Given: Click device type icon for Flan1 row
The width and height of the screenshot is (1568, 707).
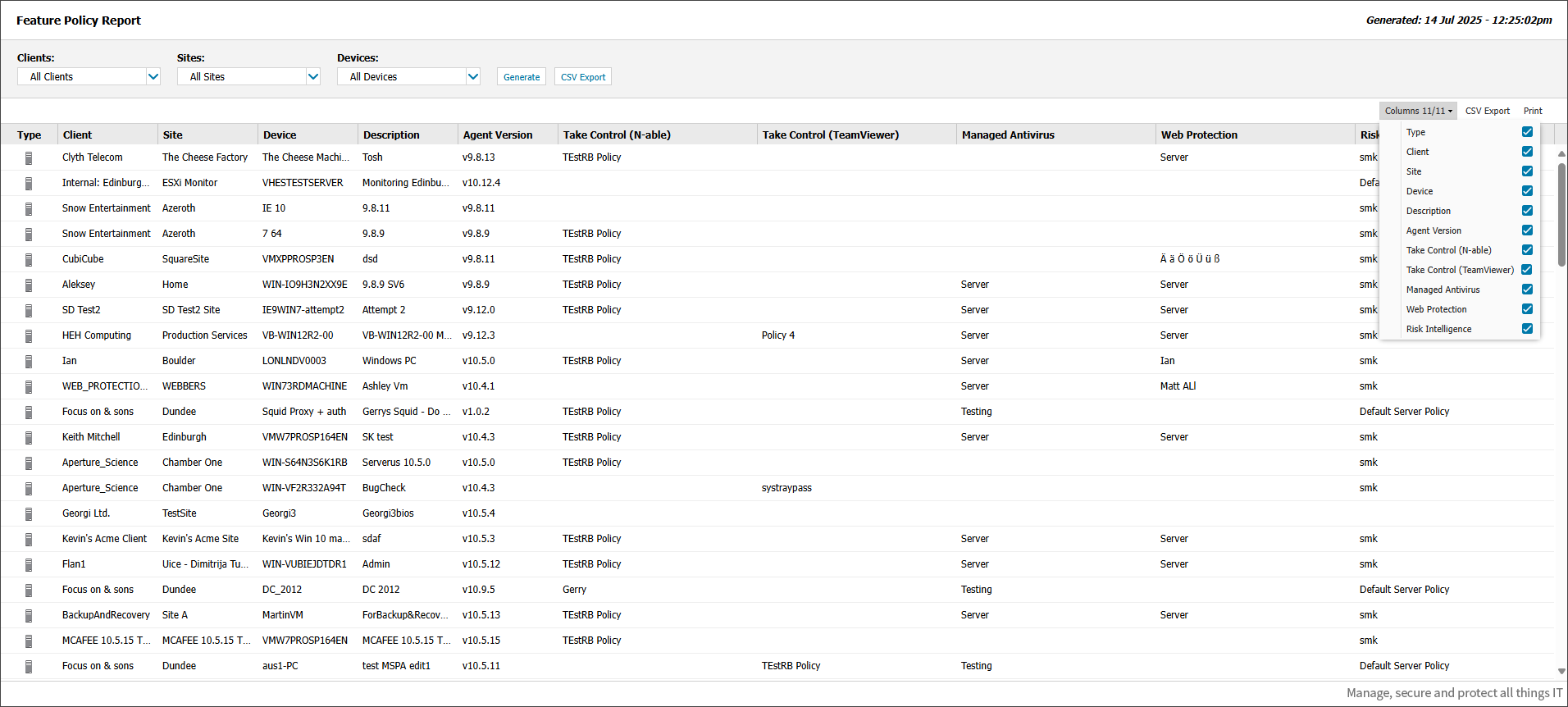Looking at the screenshot, I should click(x=29, y=564).
